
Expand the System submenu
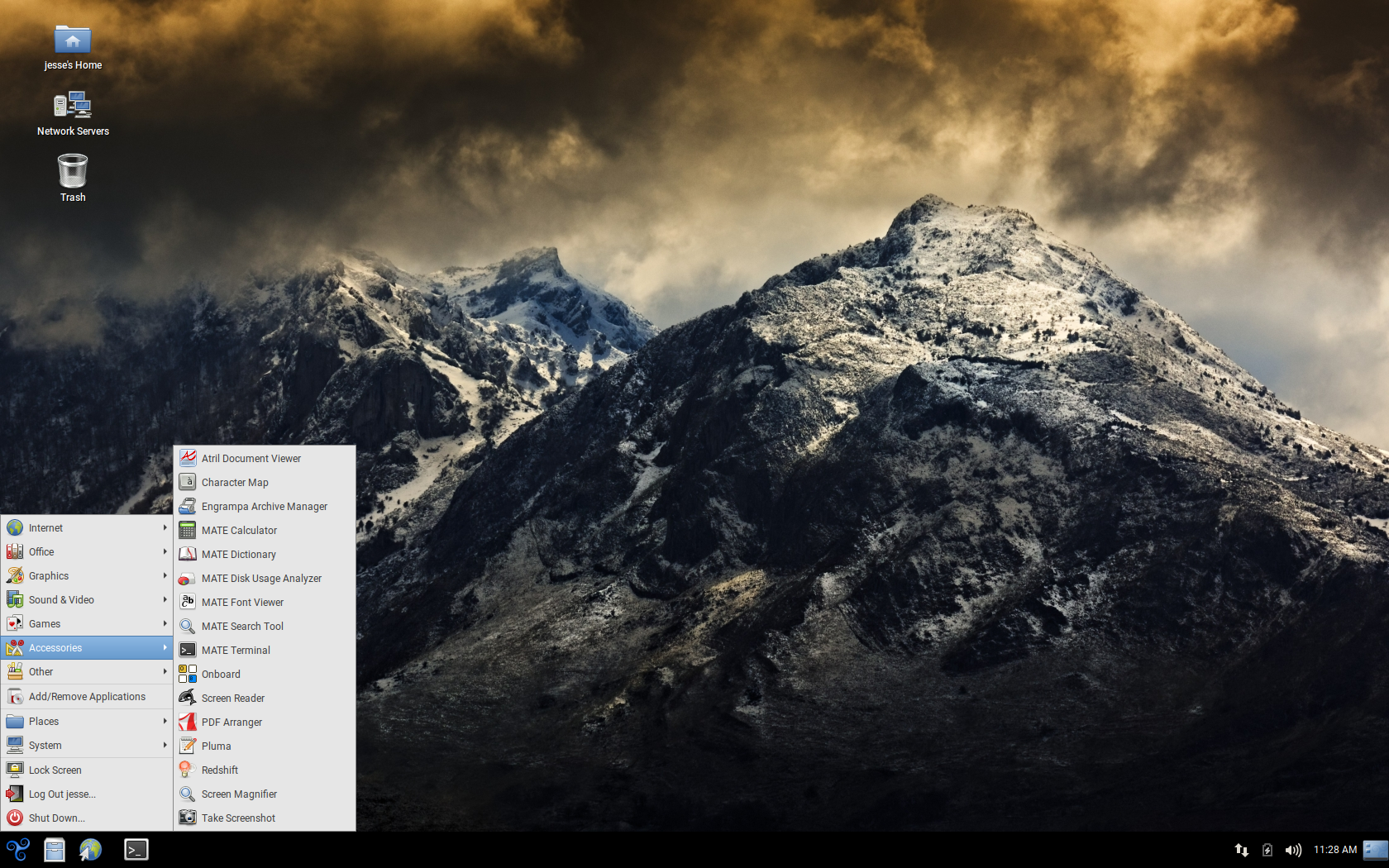point(87,746)
